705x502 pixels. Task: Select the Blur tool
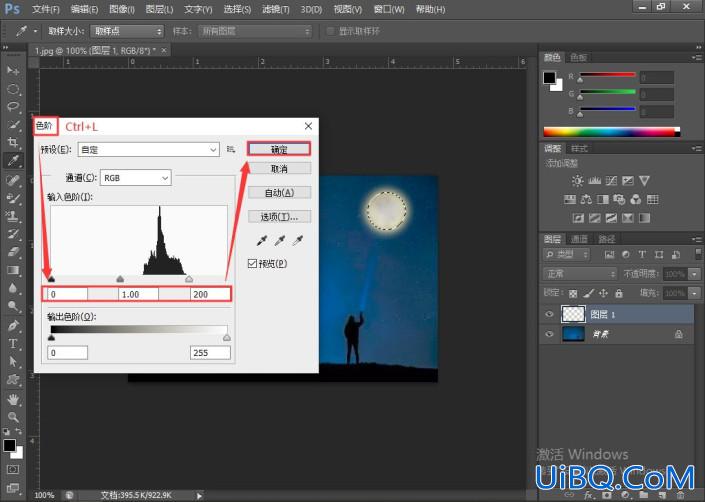coord(13,288)
